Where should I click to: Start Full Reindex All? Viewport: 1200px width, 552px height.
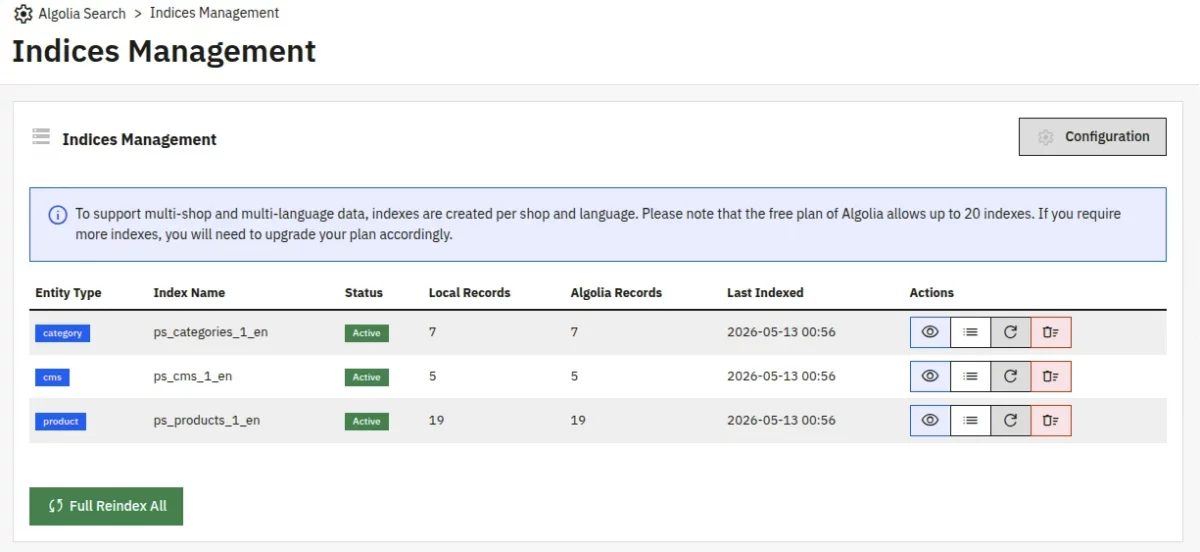click(106, 506)
